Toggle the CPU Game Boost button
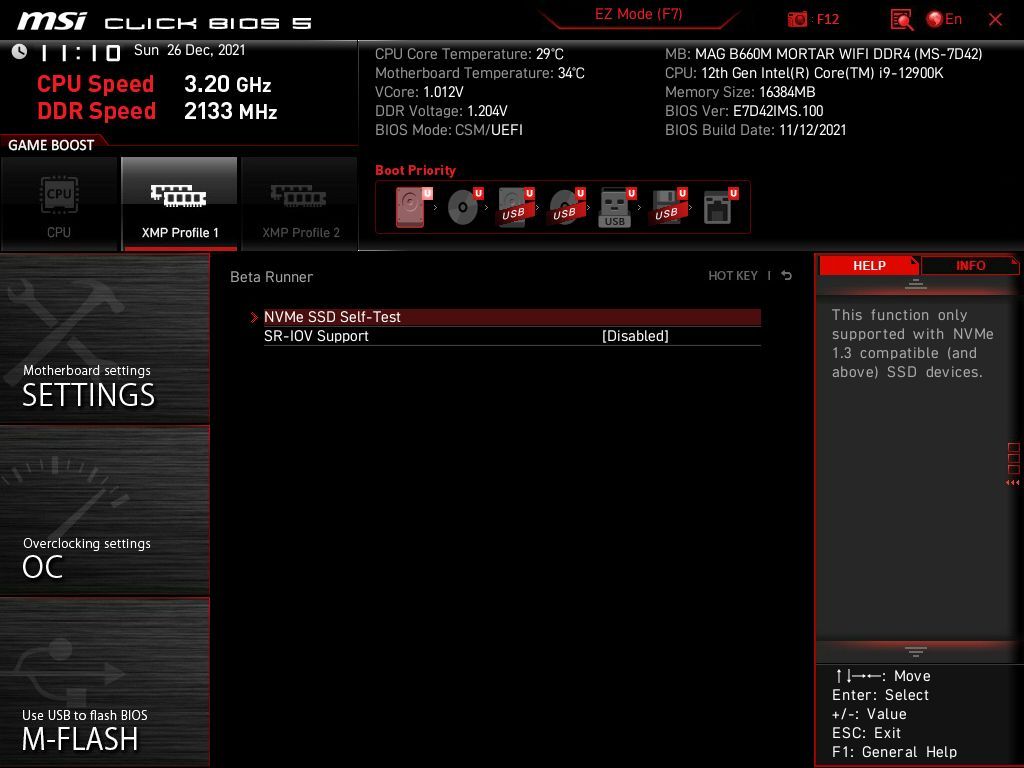1024x768 pixels. pyautogui.click(x=59, y=204)
